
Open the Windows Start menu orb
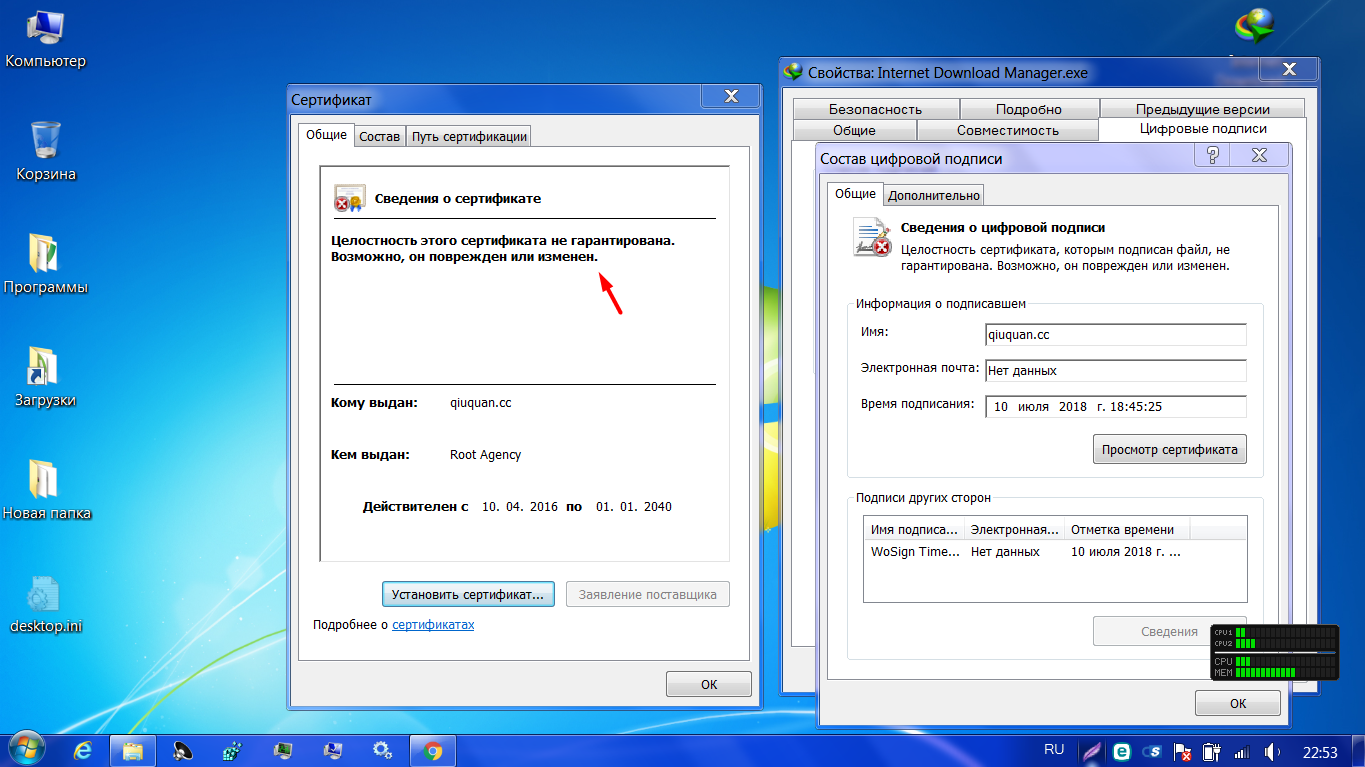(25, 748)
